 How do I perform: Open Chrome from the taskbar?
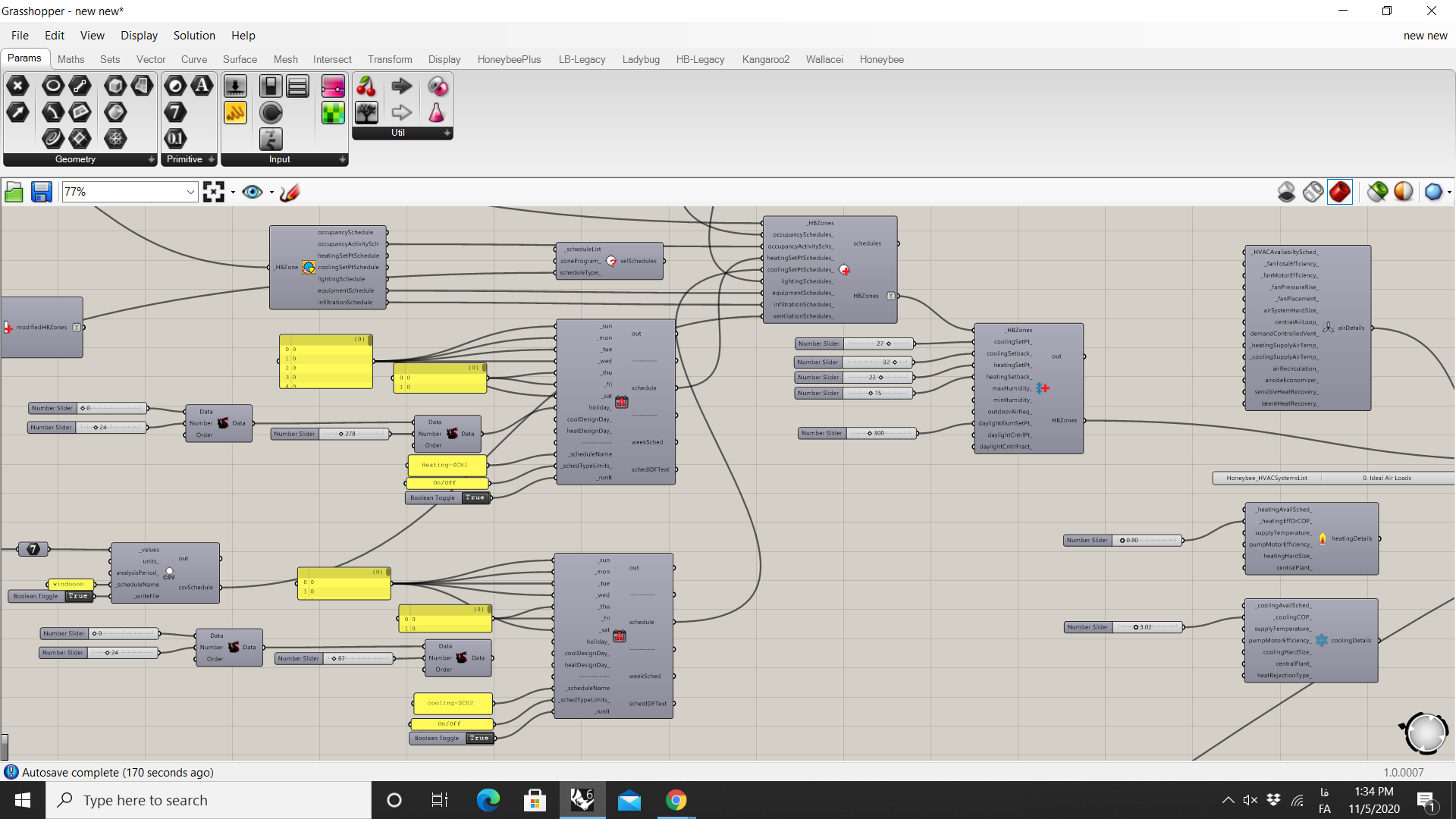pyautogui.click(x=676, y=800)
